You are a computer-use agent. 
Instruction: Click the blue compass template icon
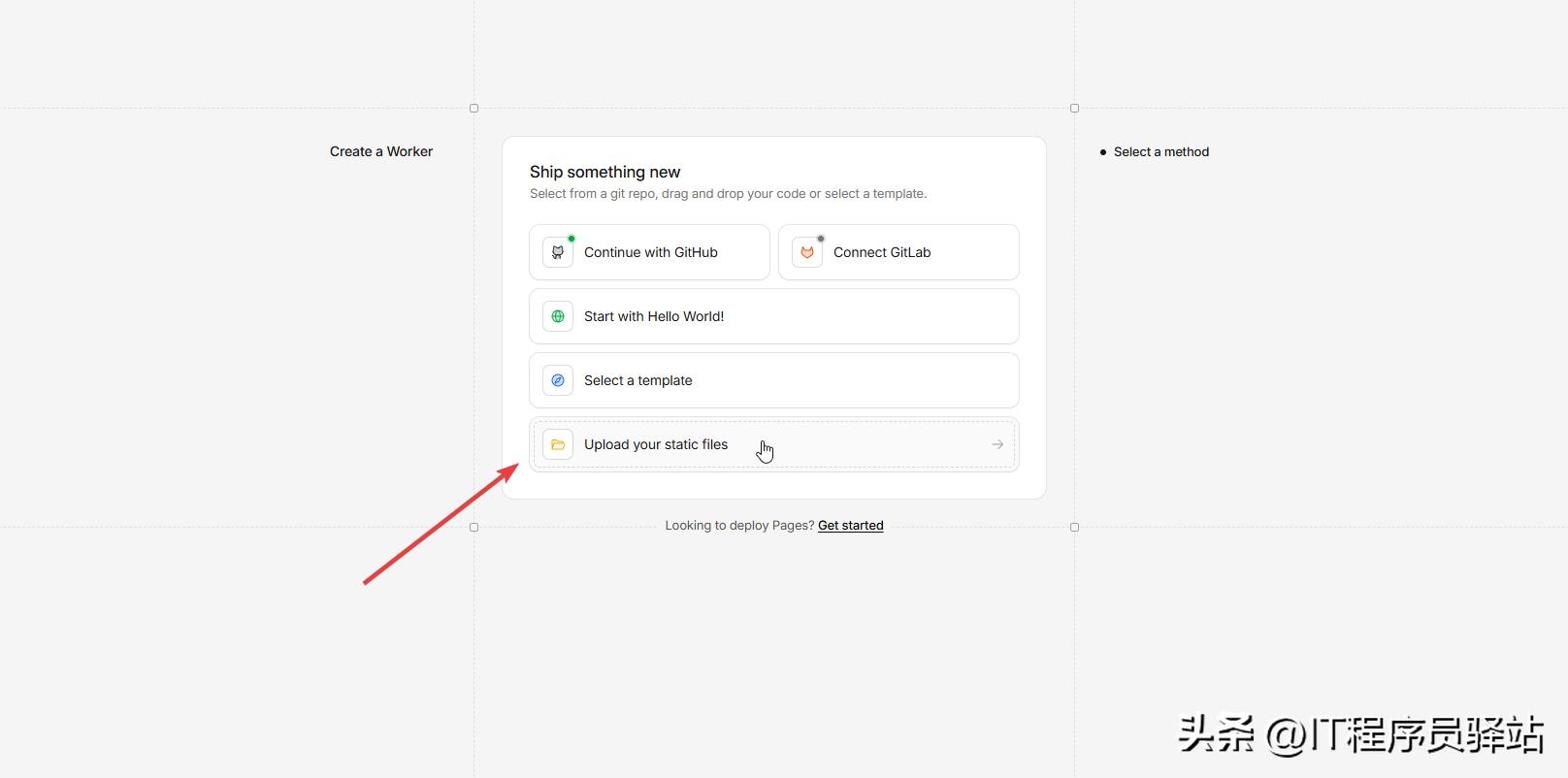tap(558, 380)
